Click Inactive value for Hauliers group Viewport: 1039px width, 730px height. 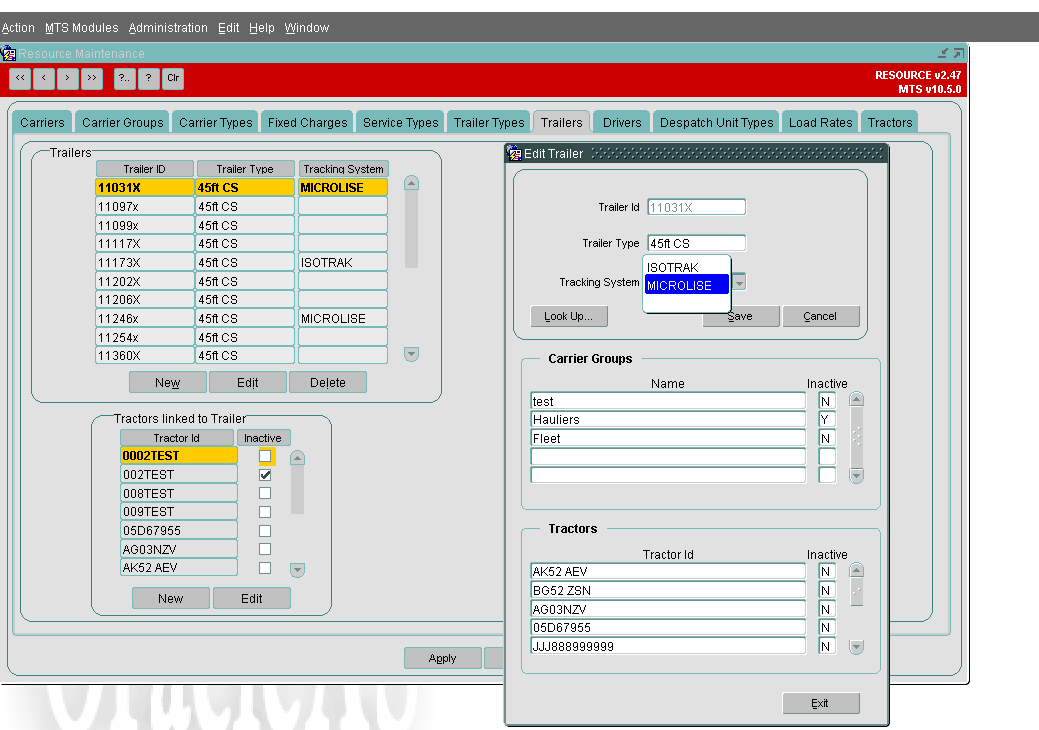tap(827, 419)
